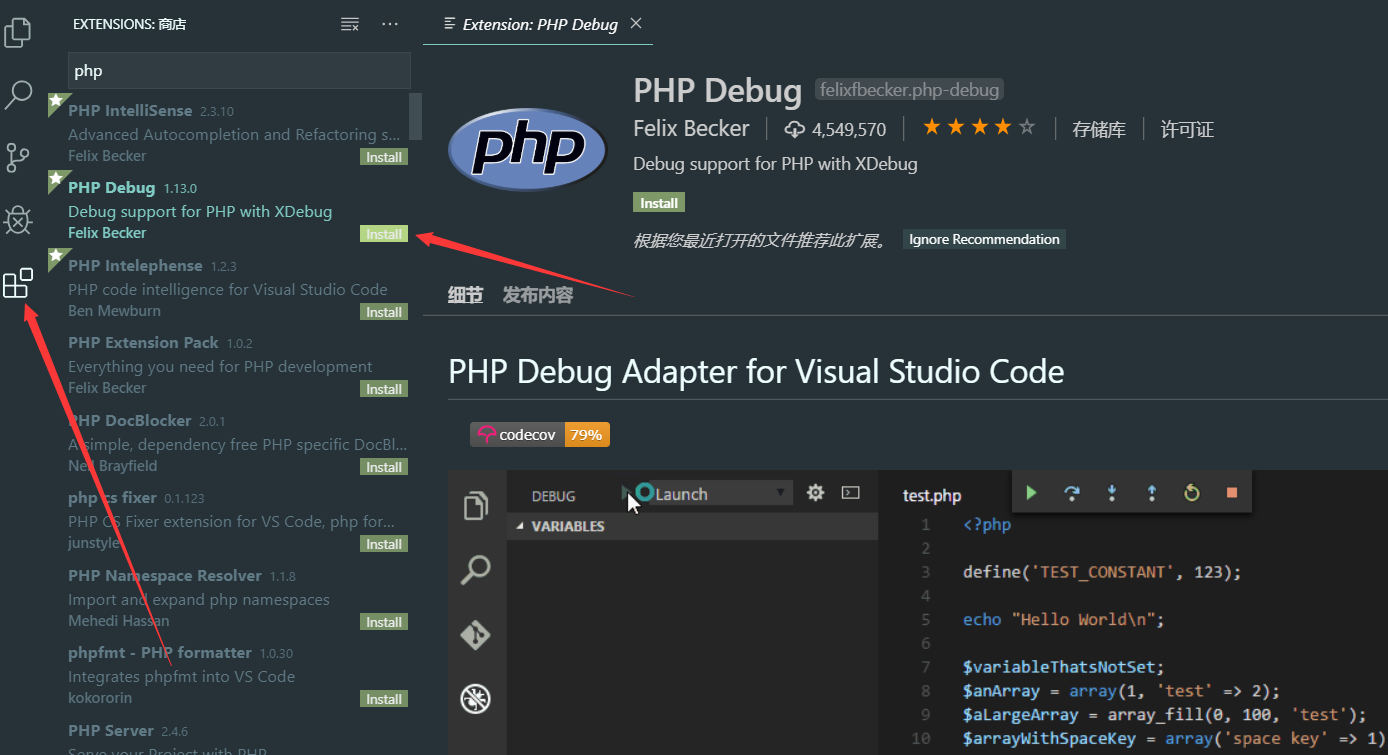
Task: Open the Debug view in activity bar
Action: coord(18,221)
